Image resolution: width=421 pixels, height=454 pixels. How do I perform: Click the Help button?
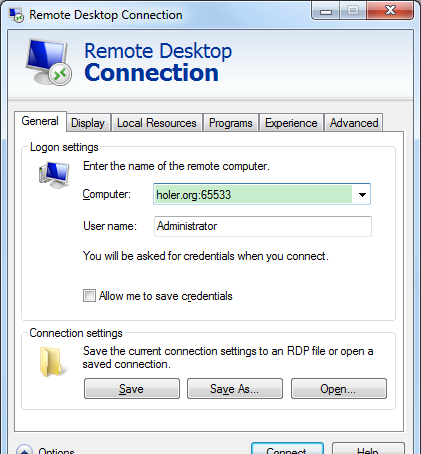point(368,449)
